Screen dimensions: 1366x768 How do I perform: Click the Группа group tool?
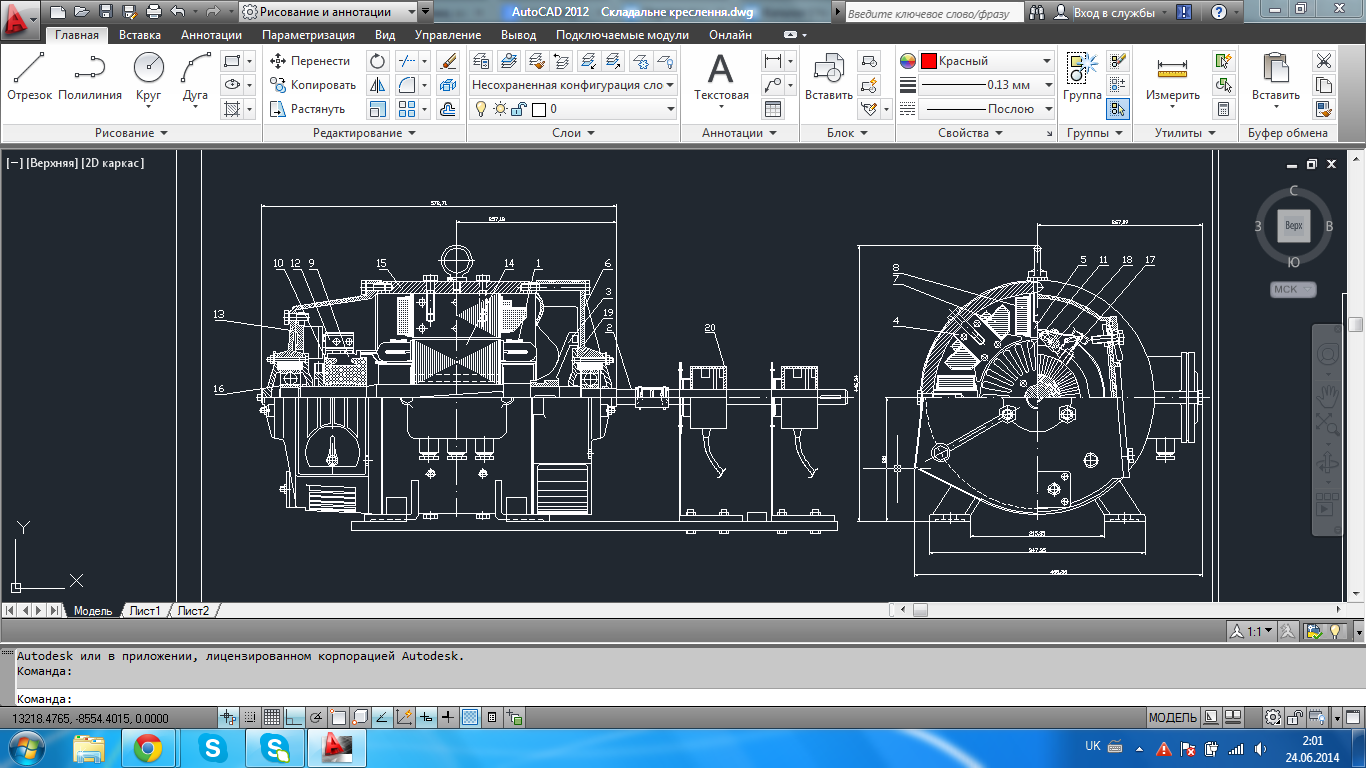(1082, 77)
